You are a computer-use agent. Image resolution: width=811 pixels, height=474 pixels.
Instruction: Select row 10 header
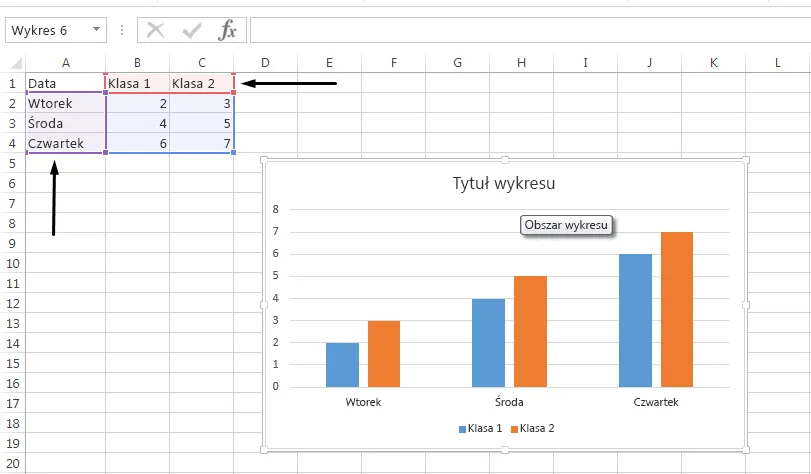[x=12, y=264]
